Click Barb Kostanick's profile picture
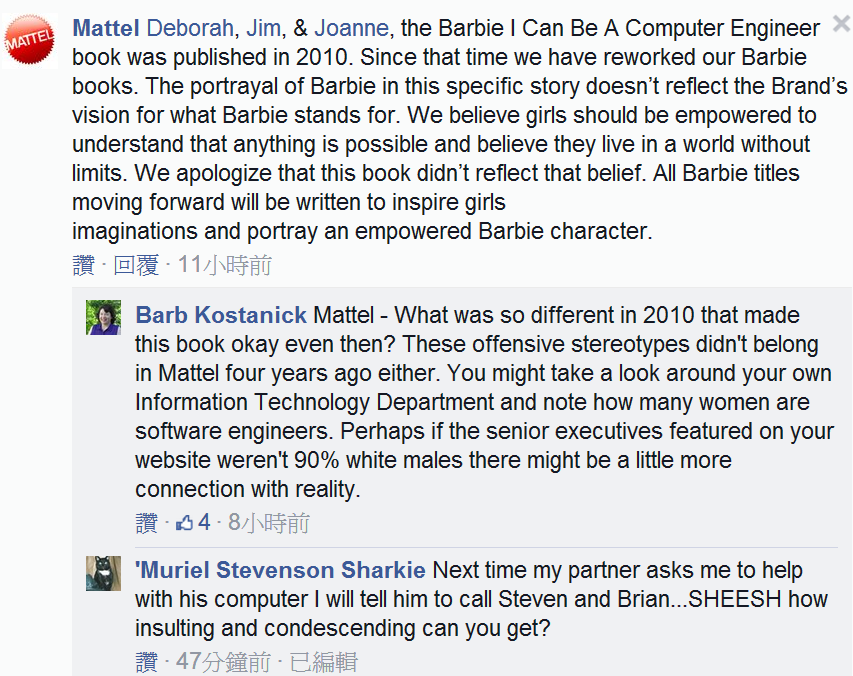The width and height of the screenshot is (853, 676). [x=104, y=317]
